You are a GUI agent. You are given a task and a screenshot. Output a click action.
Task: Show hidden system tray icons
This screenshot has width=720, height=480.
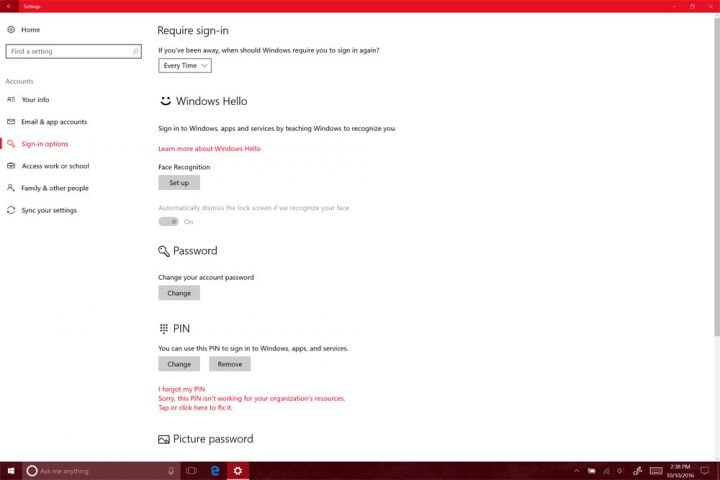click(x=577, y=471)
